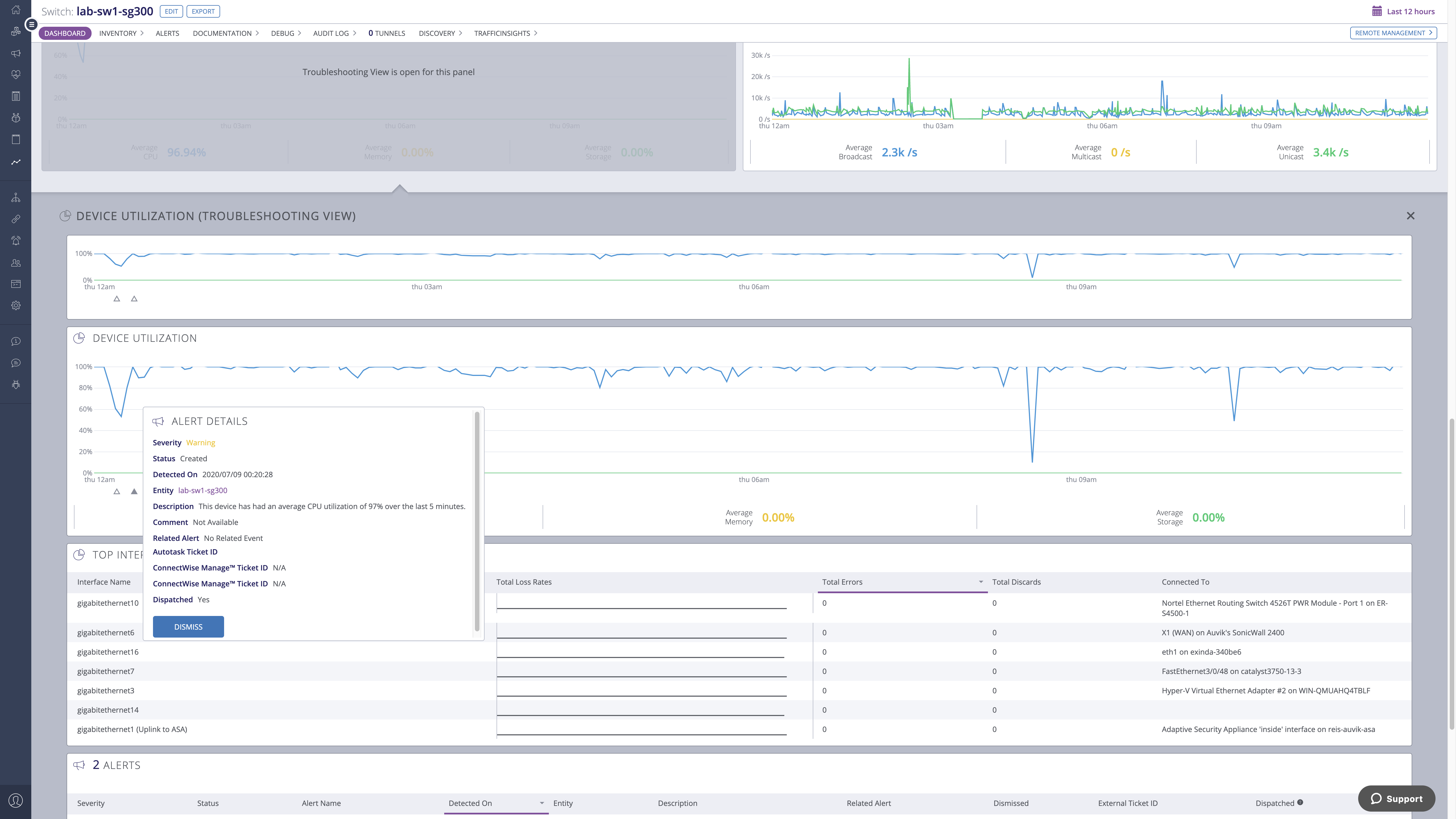Switch to the Alerts tab
Viewport: 1456px width, 819px height.
(x=167, y=33)
